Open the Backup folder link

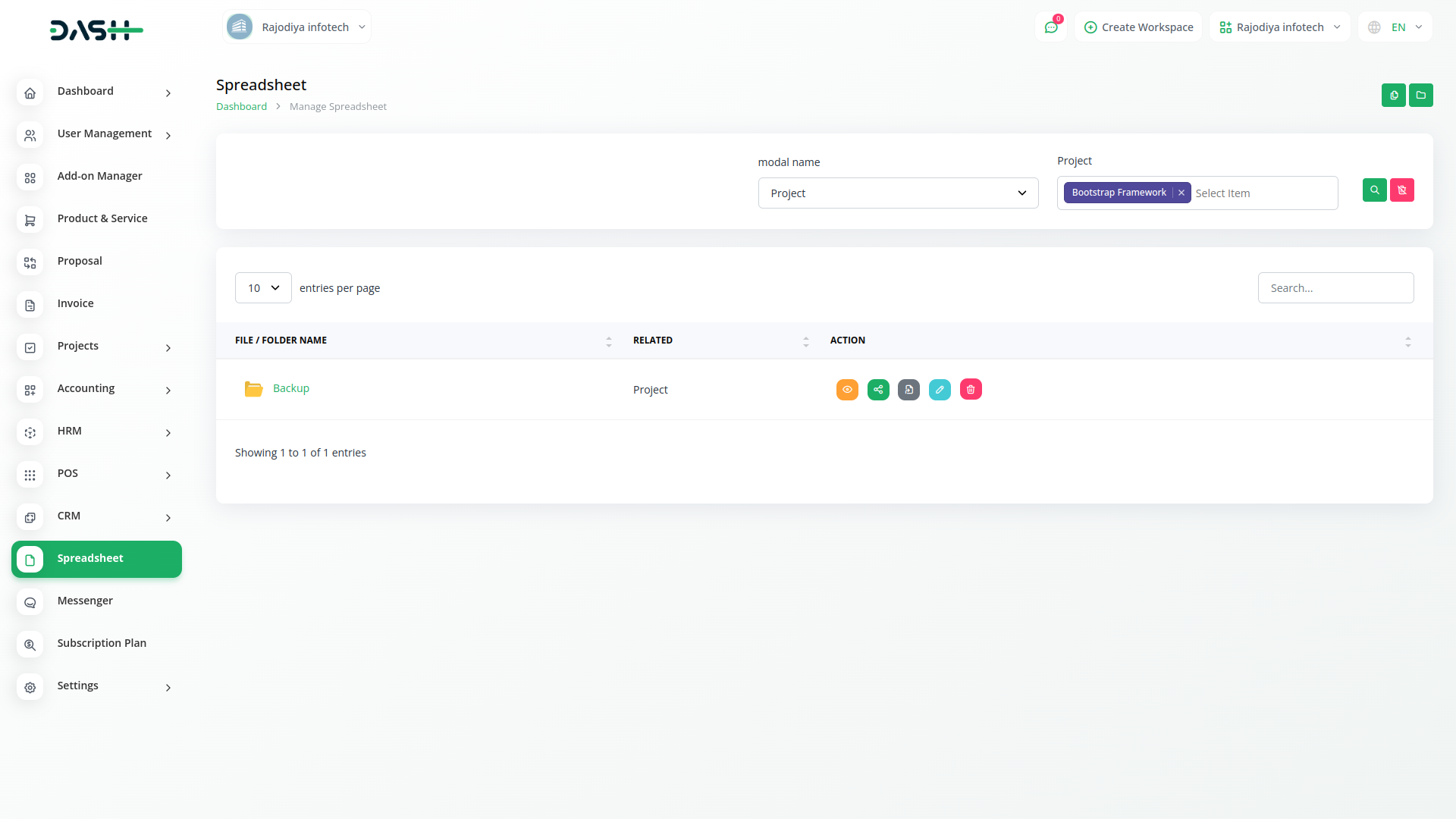(x=291, y=389)
